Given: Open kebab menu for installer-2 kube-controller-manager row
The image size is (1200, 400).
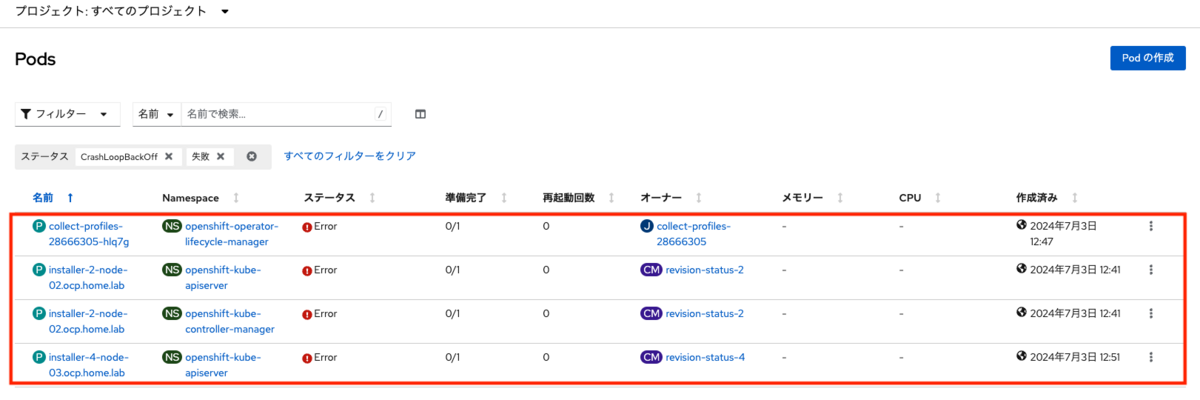Looking at the screenshot, I should [x=1151, y=313].
